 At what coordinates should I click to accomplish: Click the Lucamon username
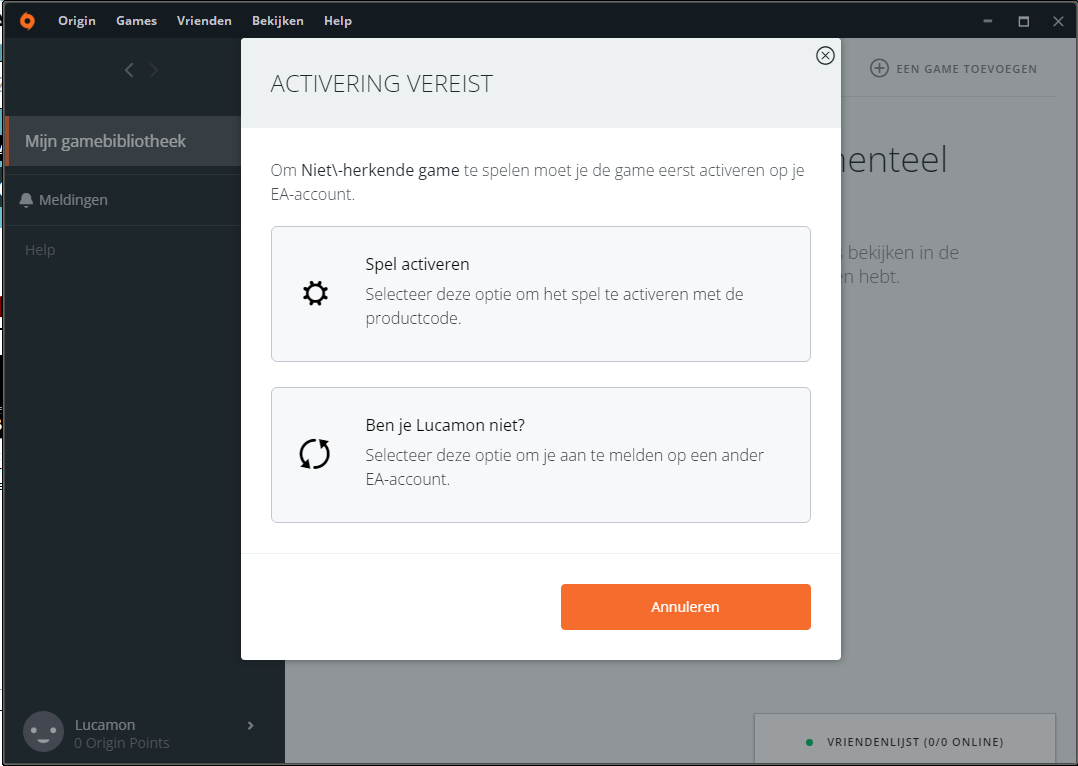[105, 725]
